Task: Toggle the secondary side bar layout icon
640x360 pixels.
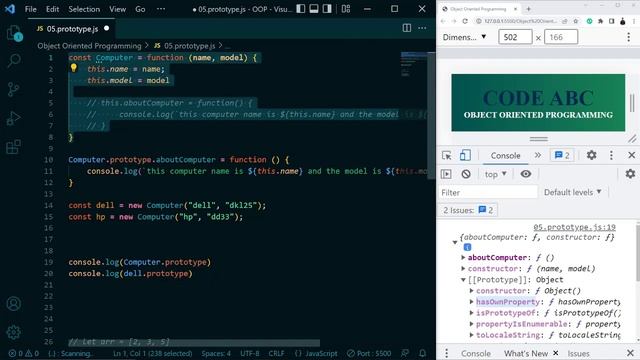Action: pos(327,9)
